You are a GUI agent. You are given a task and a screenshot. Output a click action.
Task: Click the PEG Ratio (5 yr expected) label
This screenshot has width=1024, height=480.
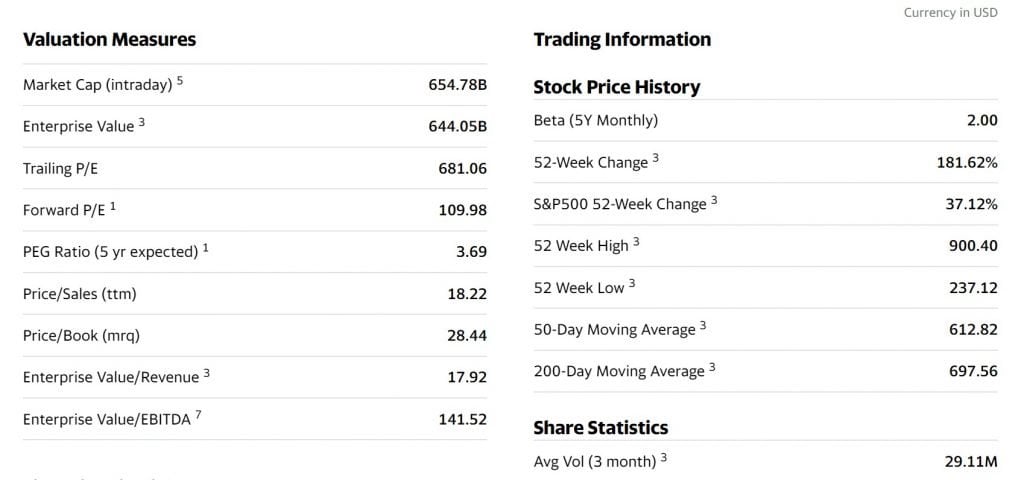110,252
